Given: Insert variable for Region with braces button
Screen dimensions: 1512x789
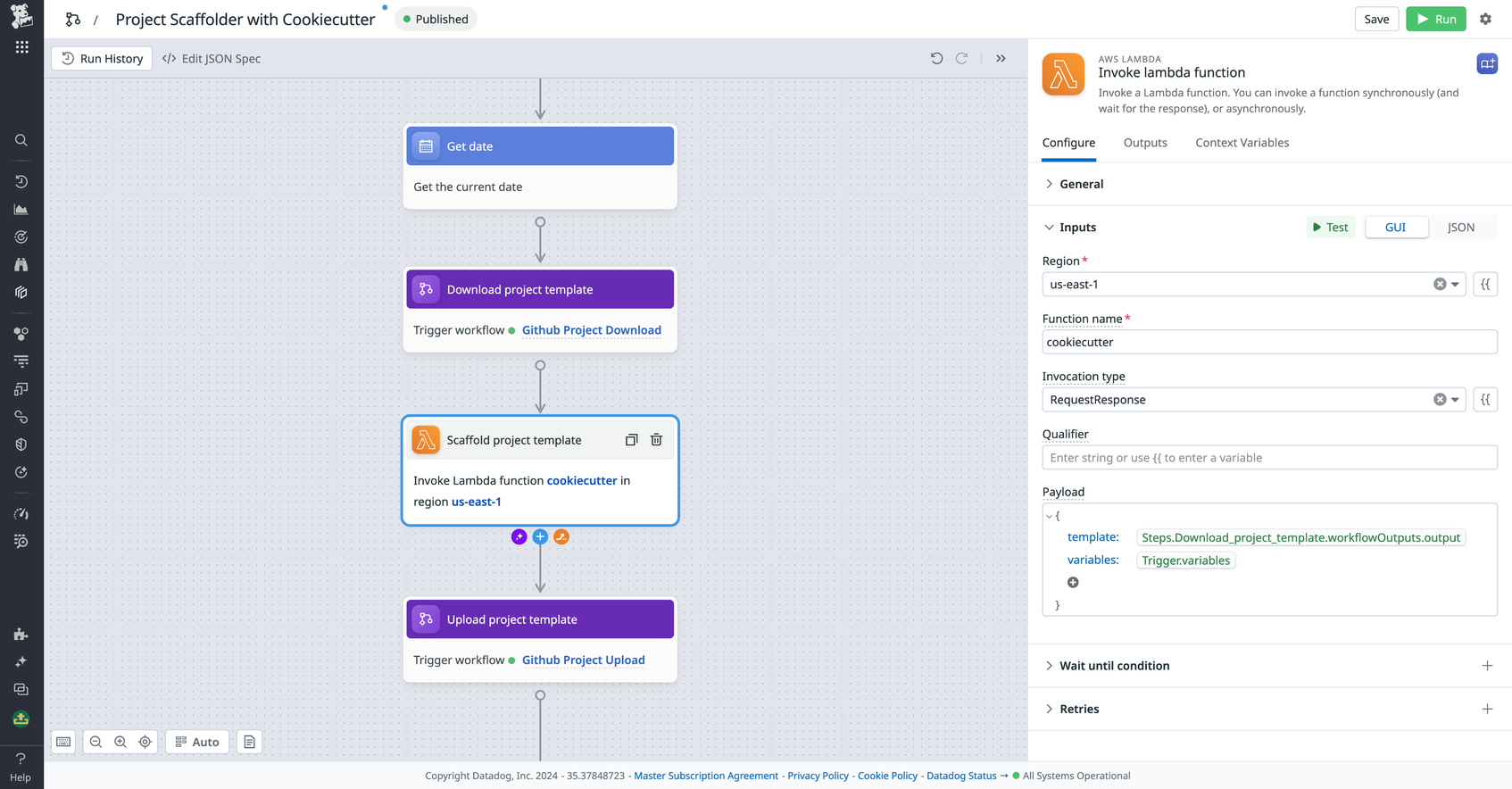Looking at the screenshot, I should (x=1485, y=285).
